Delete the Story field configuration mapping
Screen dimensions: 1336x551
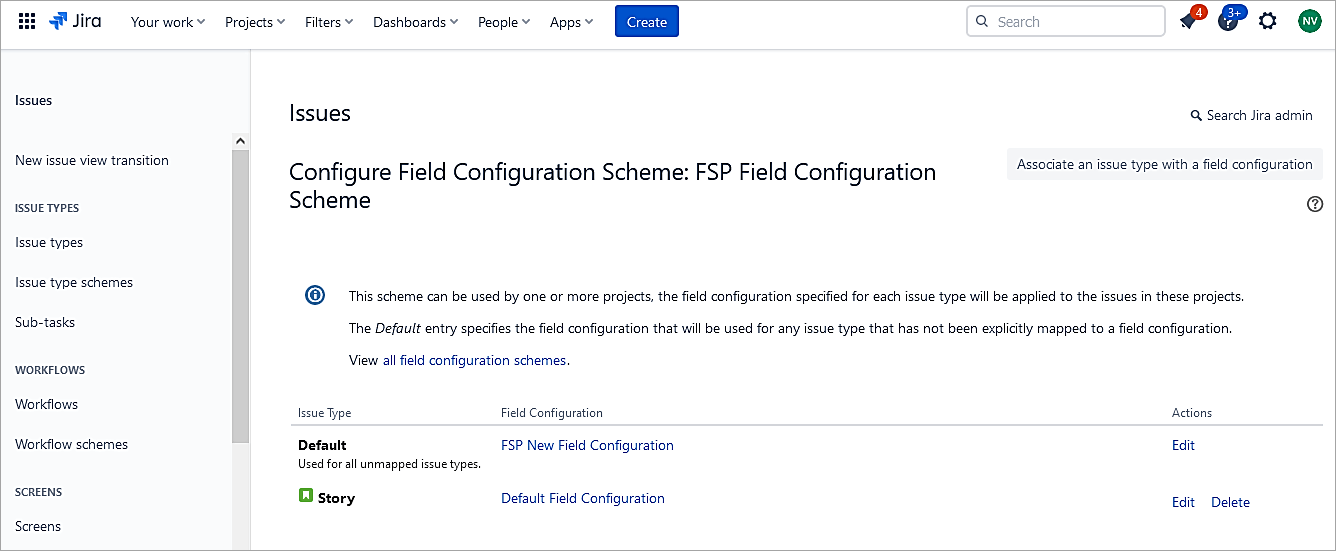1230,502
